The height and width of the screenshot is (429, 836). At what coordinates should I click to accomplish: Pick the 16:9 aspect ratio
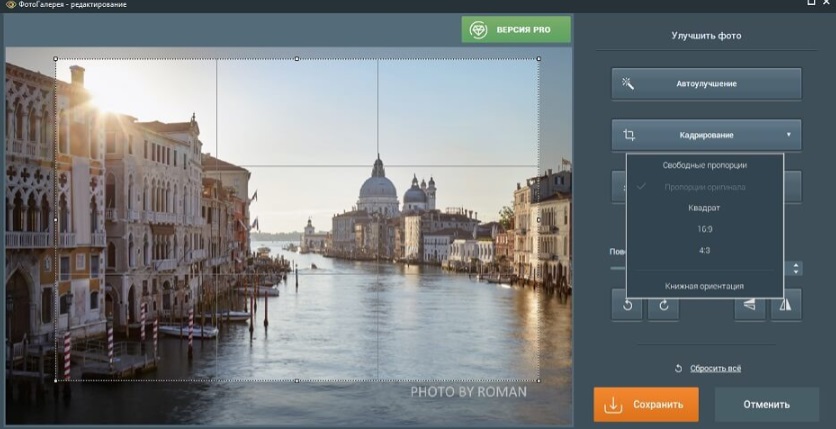point(704,229)
